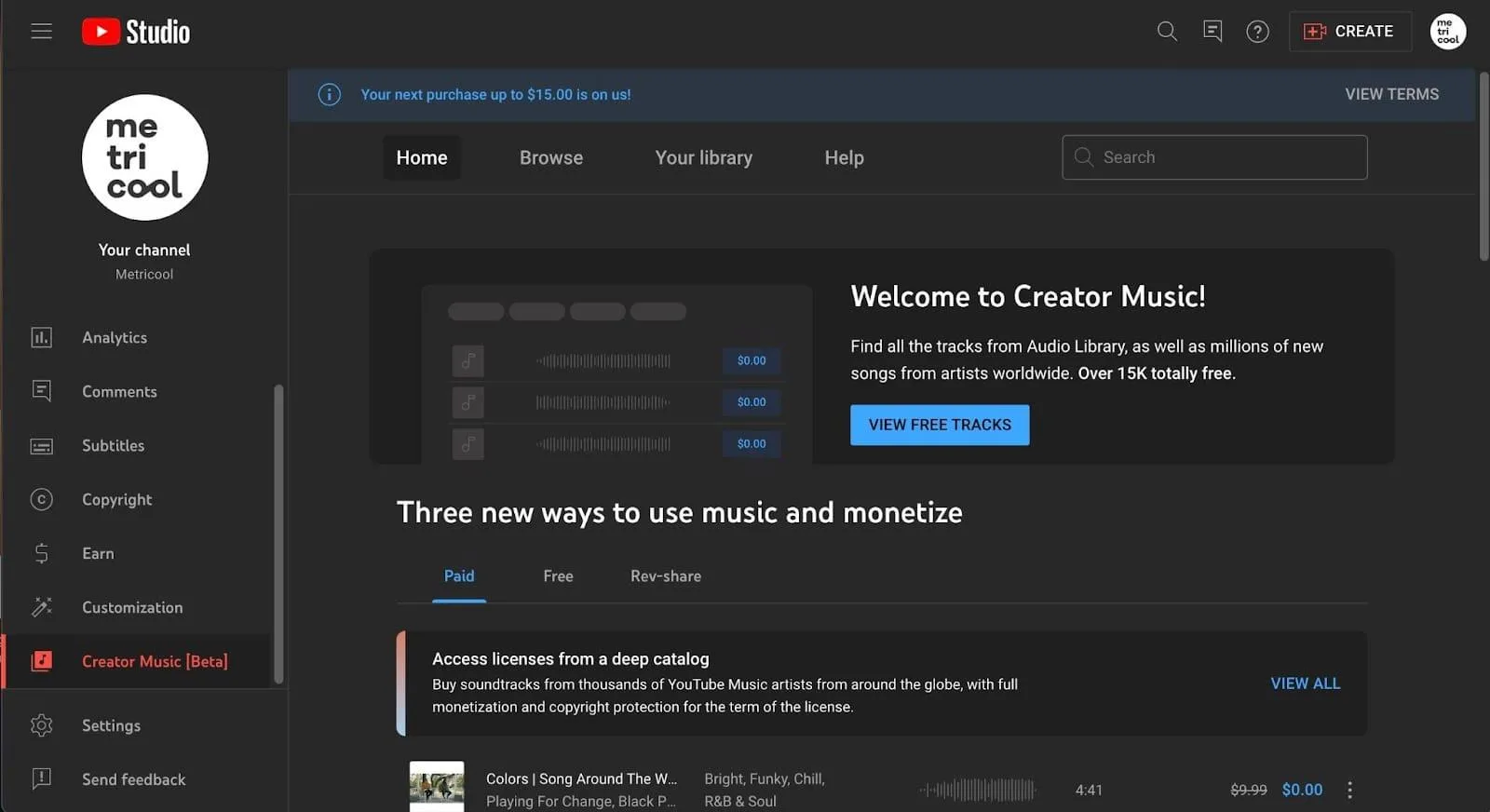Open the search magnifier icon in header
This screenshot has width=1490, height=812.
click(1167, 31)
